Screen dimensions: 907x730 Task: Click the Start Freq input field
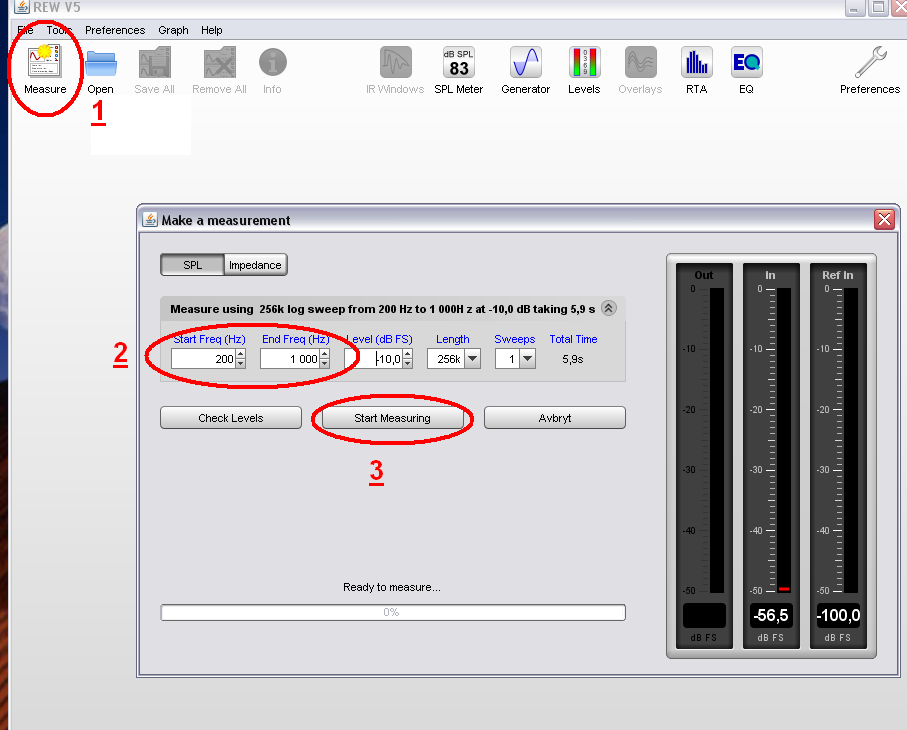click(x=202, y=359)
